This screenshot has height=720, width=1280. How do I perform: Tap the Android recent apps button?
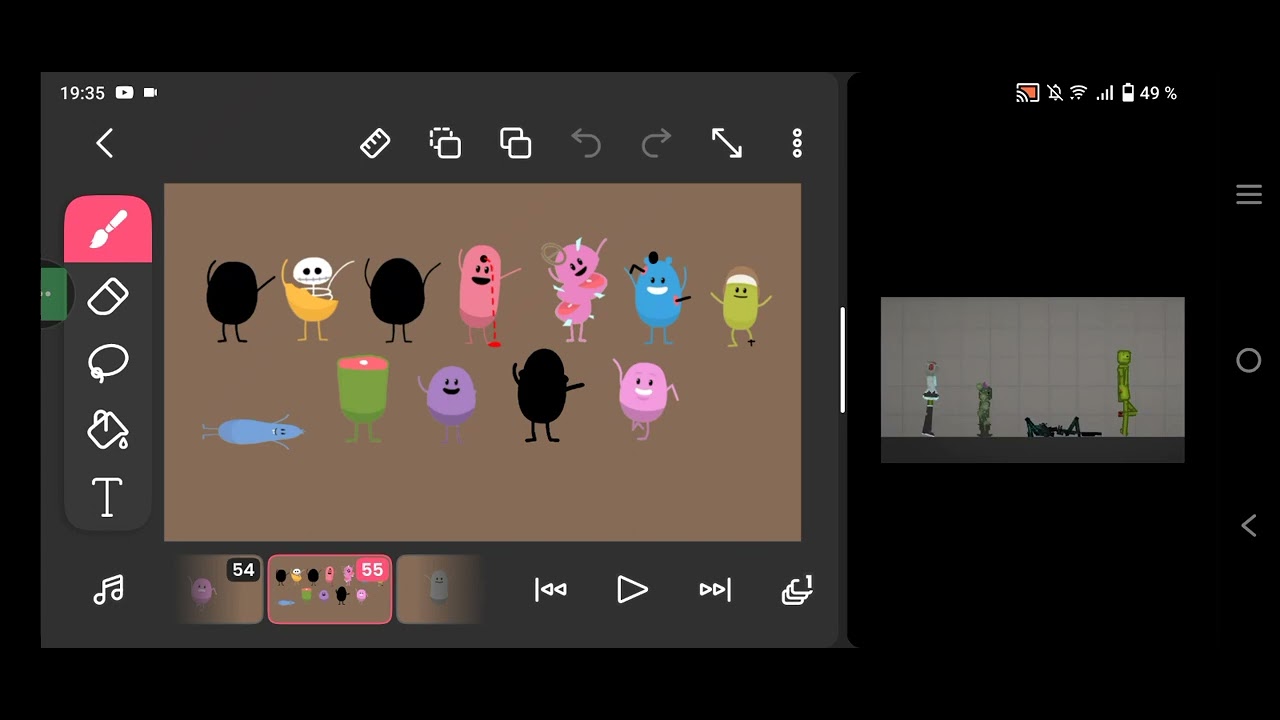click(1249, 195)
